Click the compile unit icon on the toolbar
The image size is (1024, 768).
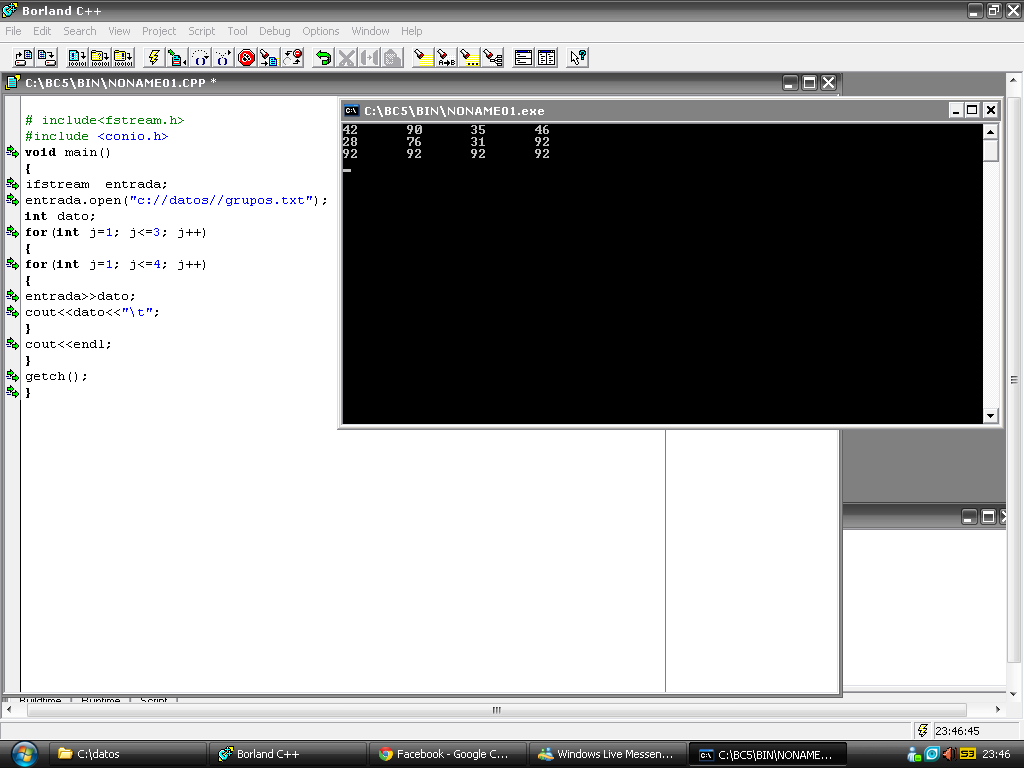point(176,57)
